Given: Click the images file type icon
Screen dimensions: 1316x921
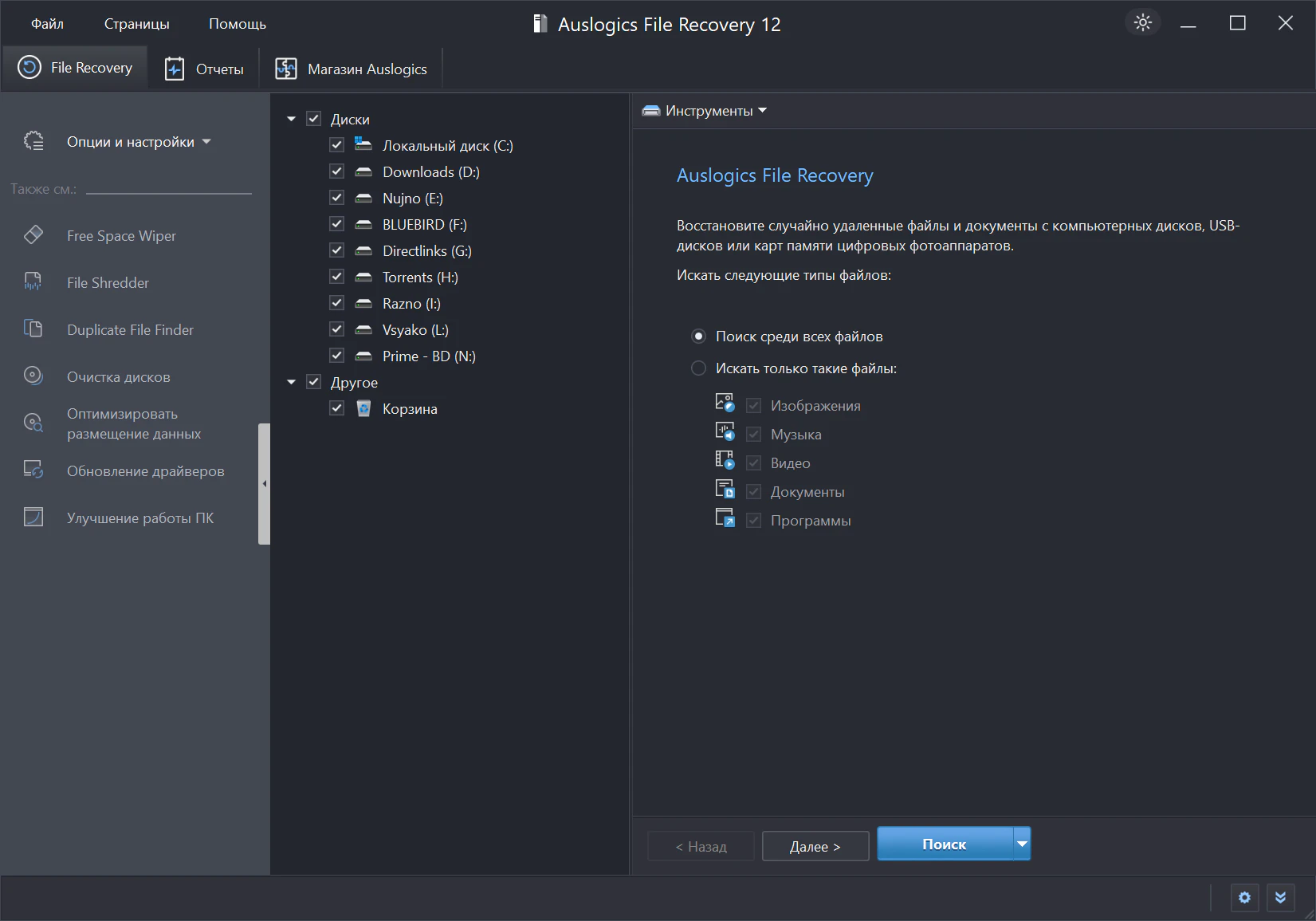Looking at the screenshot, I should click(725, 403).
